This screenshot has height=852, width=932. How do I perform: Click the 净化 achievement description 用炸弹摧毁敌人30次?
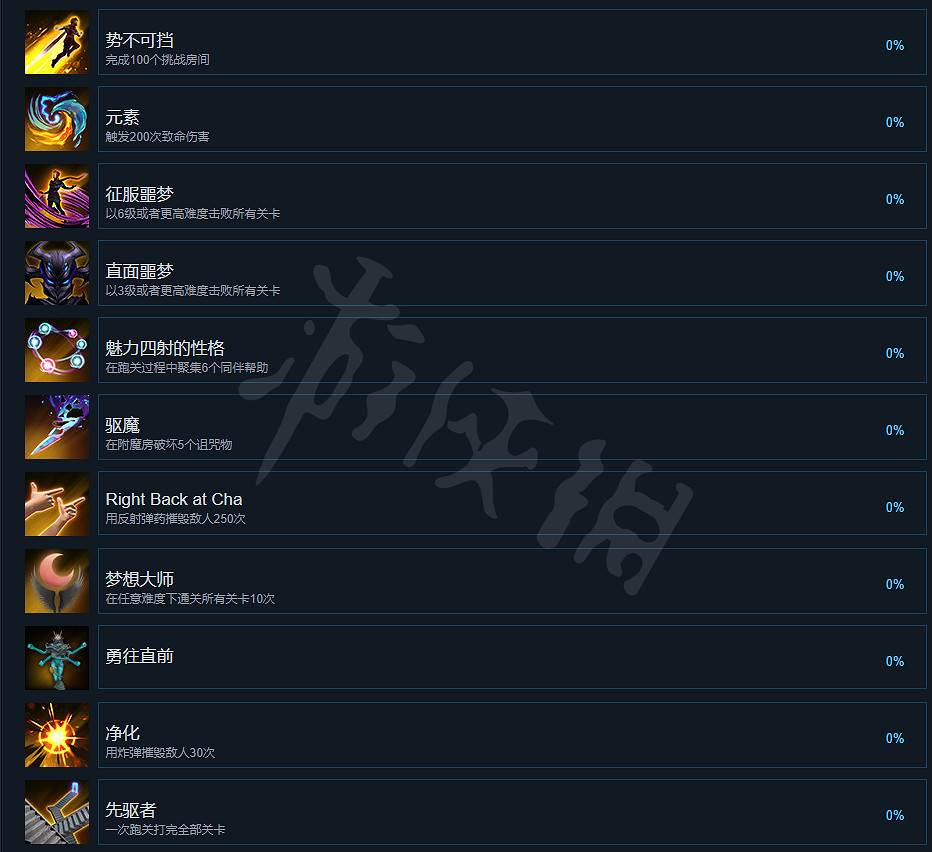point(160,753)
